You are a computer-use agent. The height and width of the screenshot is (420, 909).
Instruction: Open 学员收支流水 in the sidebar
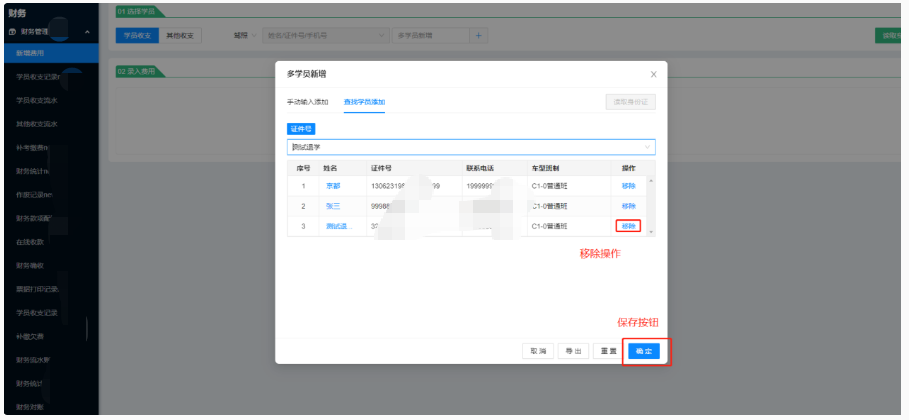point(37,100)
